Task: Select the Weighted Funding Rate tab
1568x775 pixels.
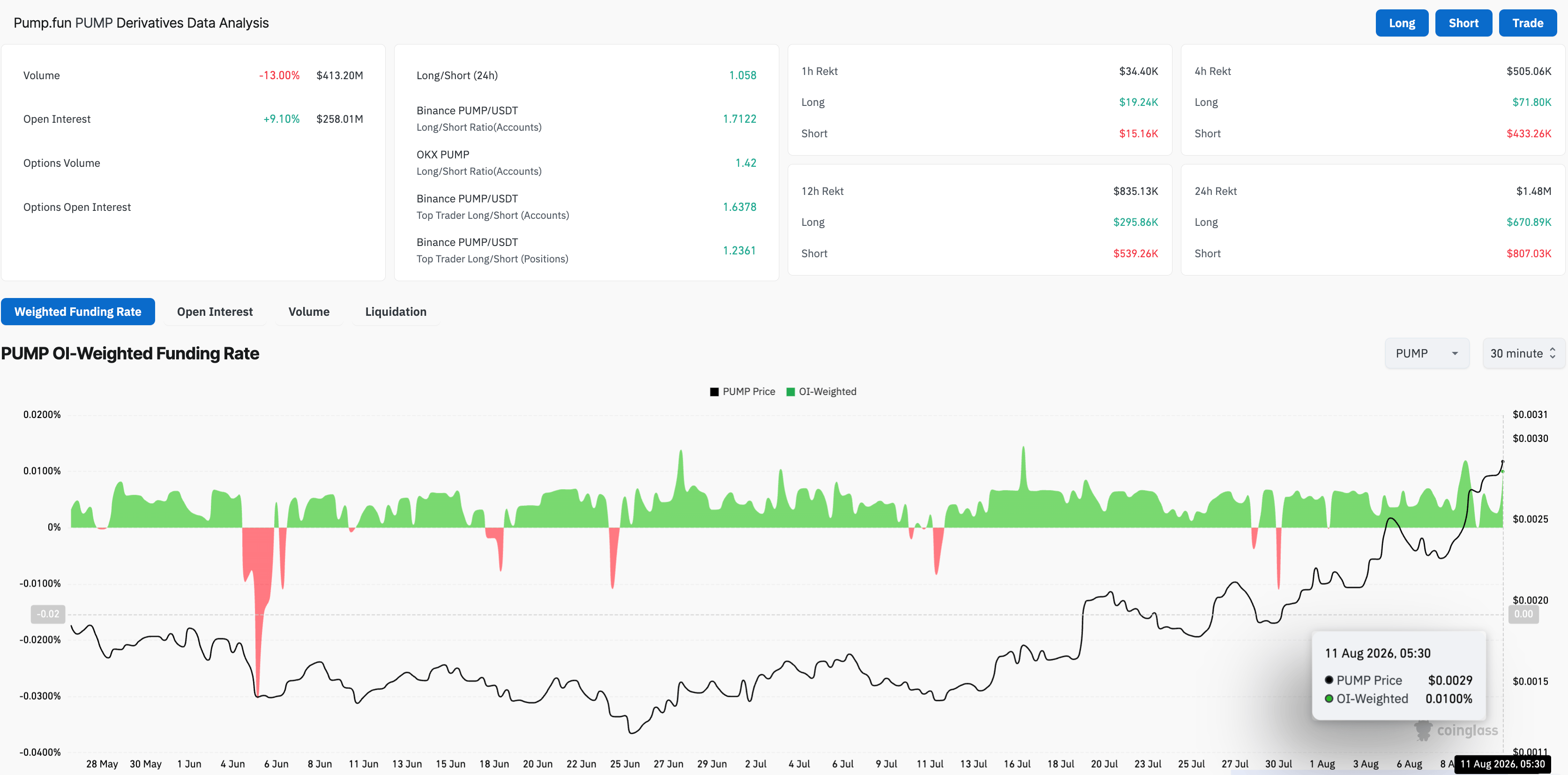Action: click(x=78, y=312)
